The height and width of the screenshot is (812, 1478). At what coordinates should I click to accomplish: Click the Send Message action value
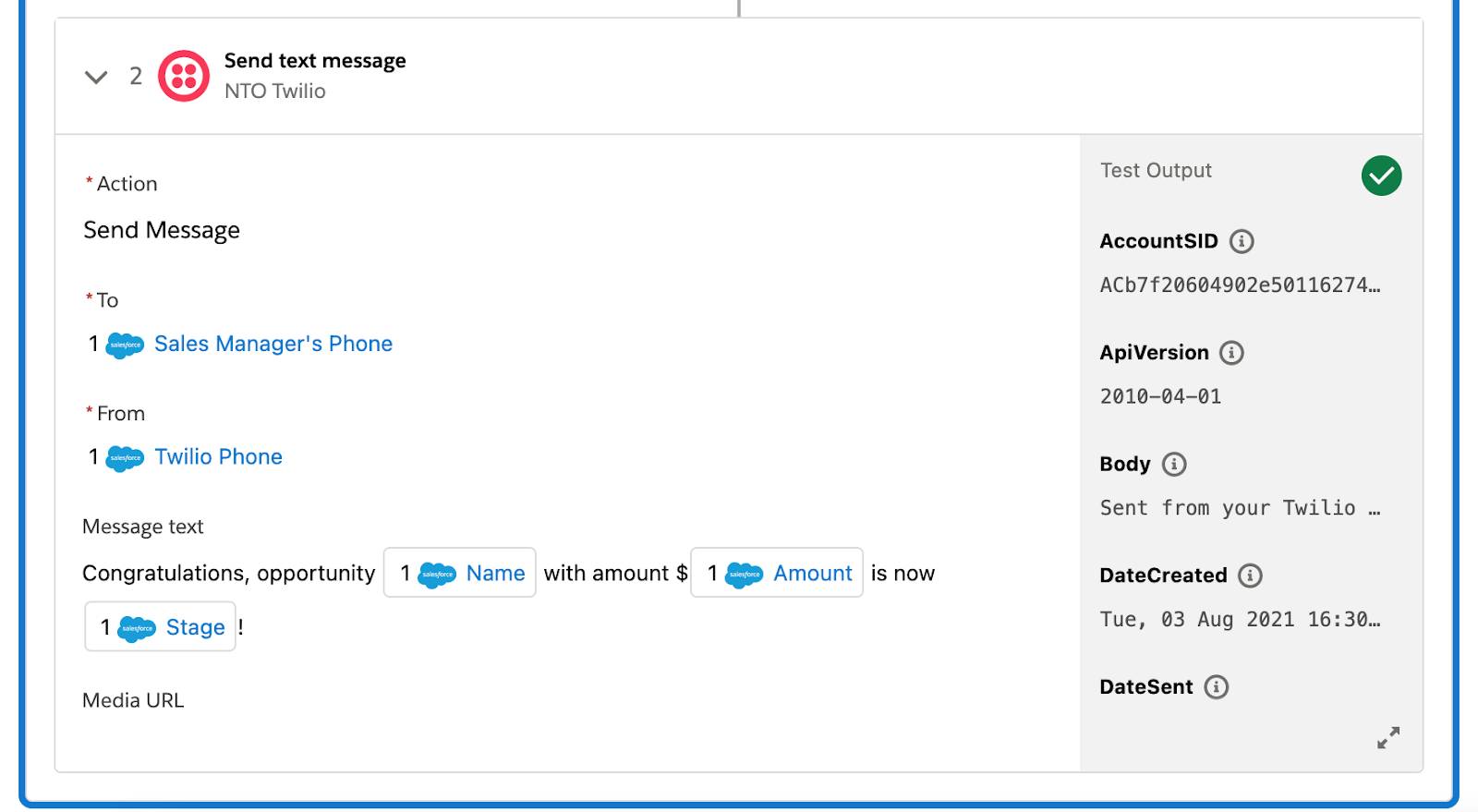tap(162, 230)
